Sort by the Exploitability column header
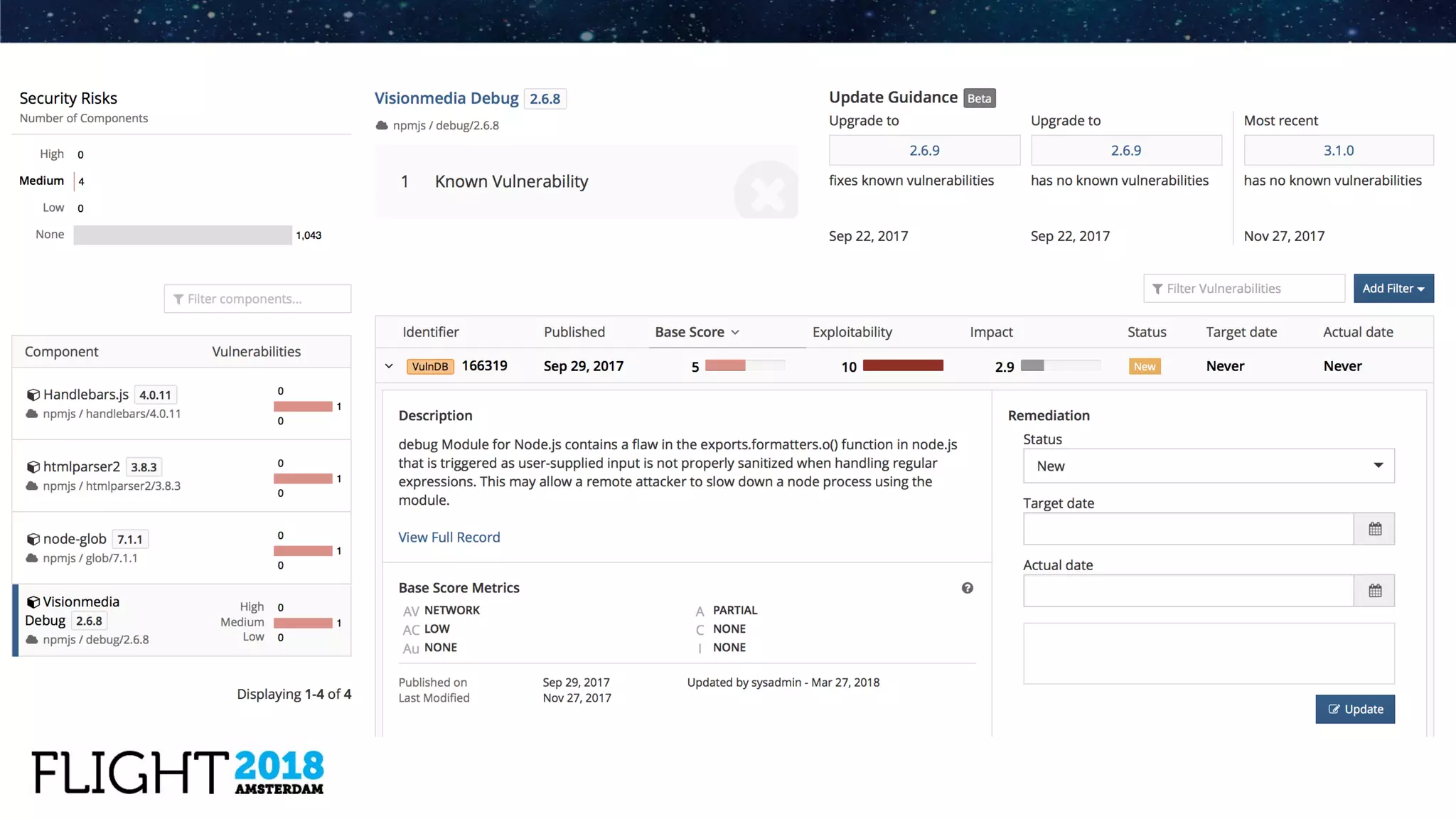Screen dimensions: 1456x819 pyautogui.click(x=852, y=332)
